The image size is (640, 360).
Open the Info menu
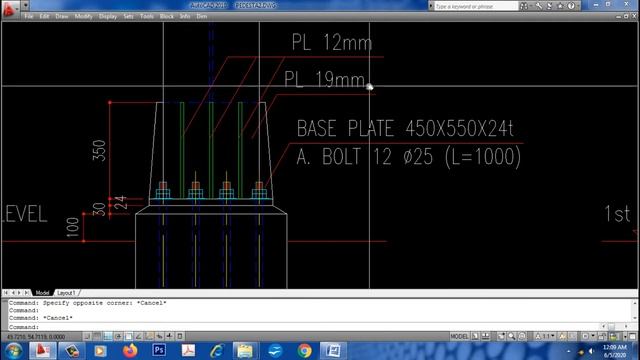click(185, 16)
